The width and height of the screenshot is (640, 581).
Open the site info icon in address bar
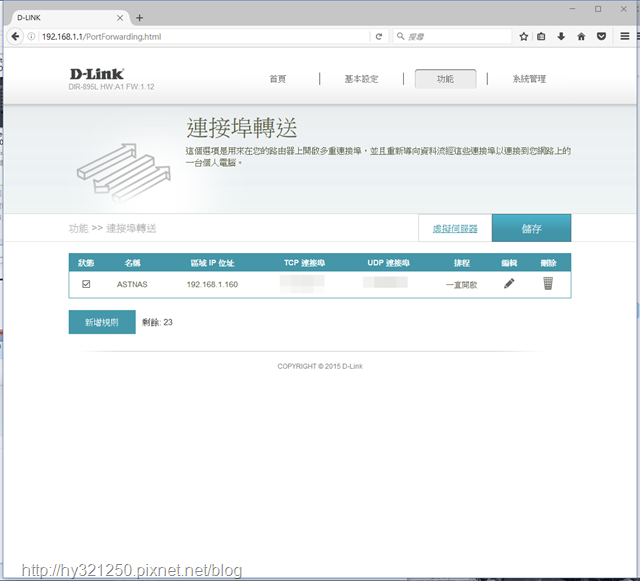31,36
